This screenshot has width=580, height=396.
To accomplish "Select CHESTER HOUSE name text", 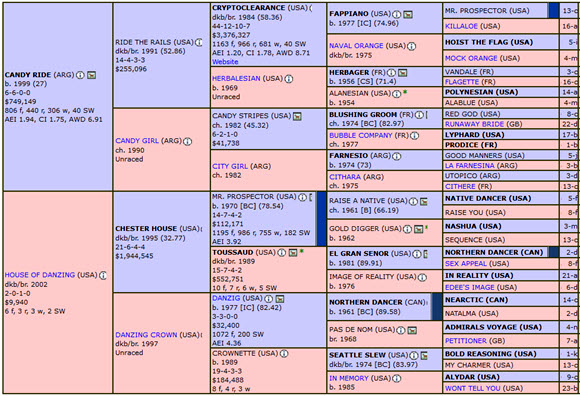I will tap(146, 229).
